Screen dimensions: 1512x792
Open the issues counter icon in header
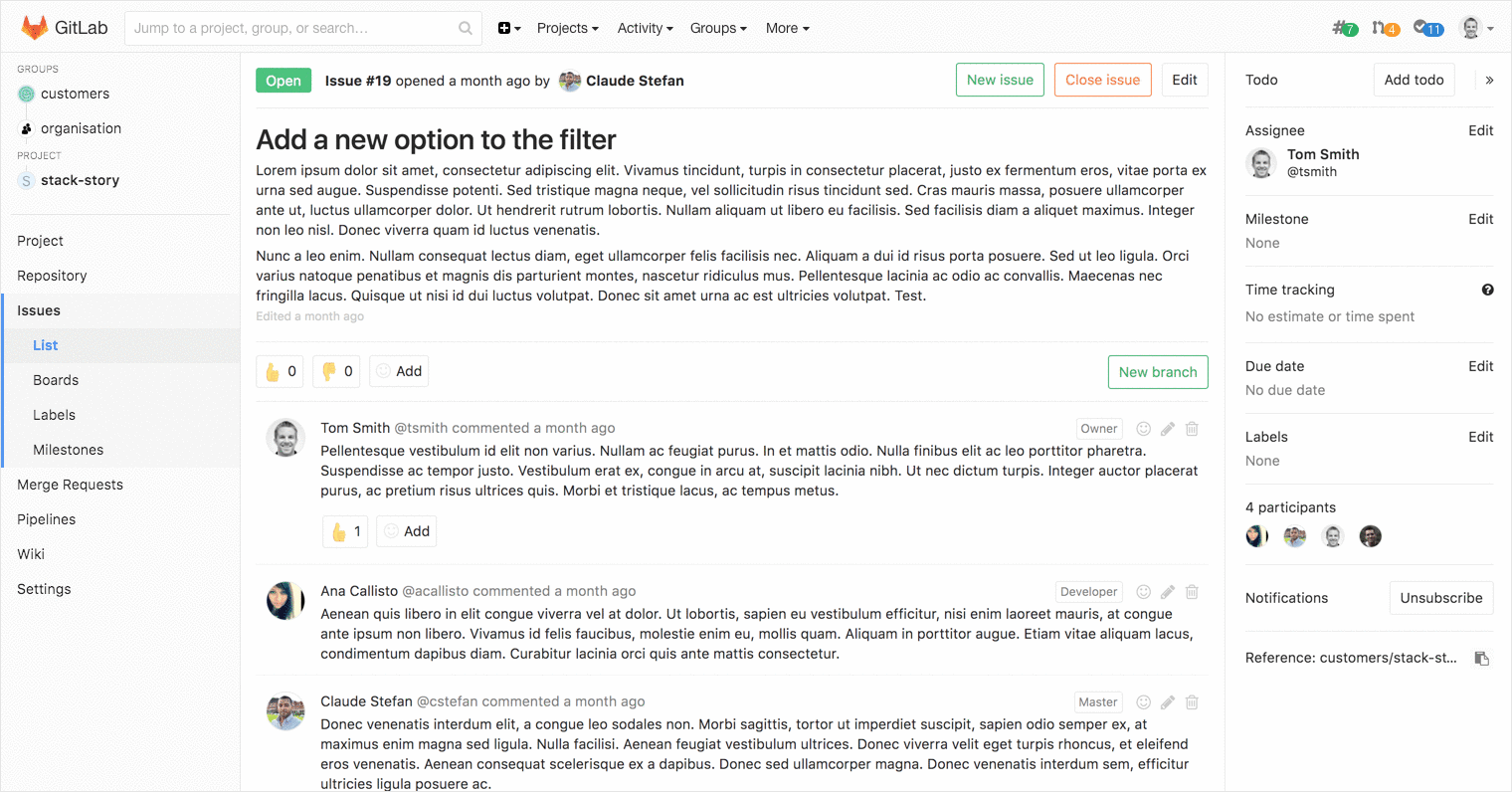click(x=1344, y=28)
